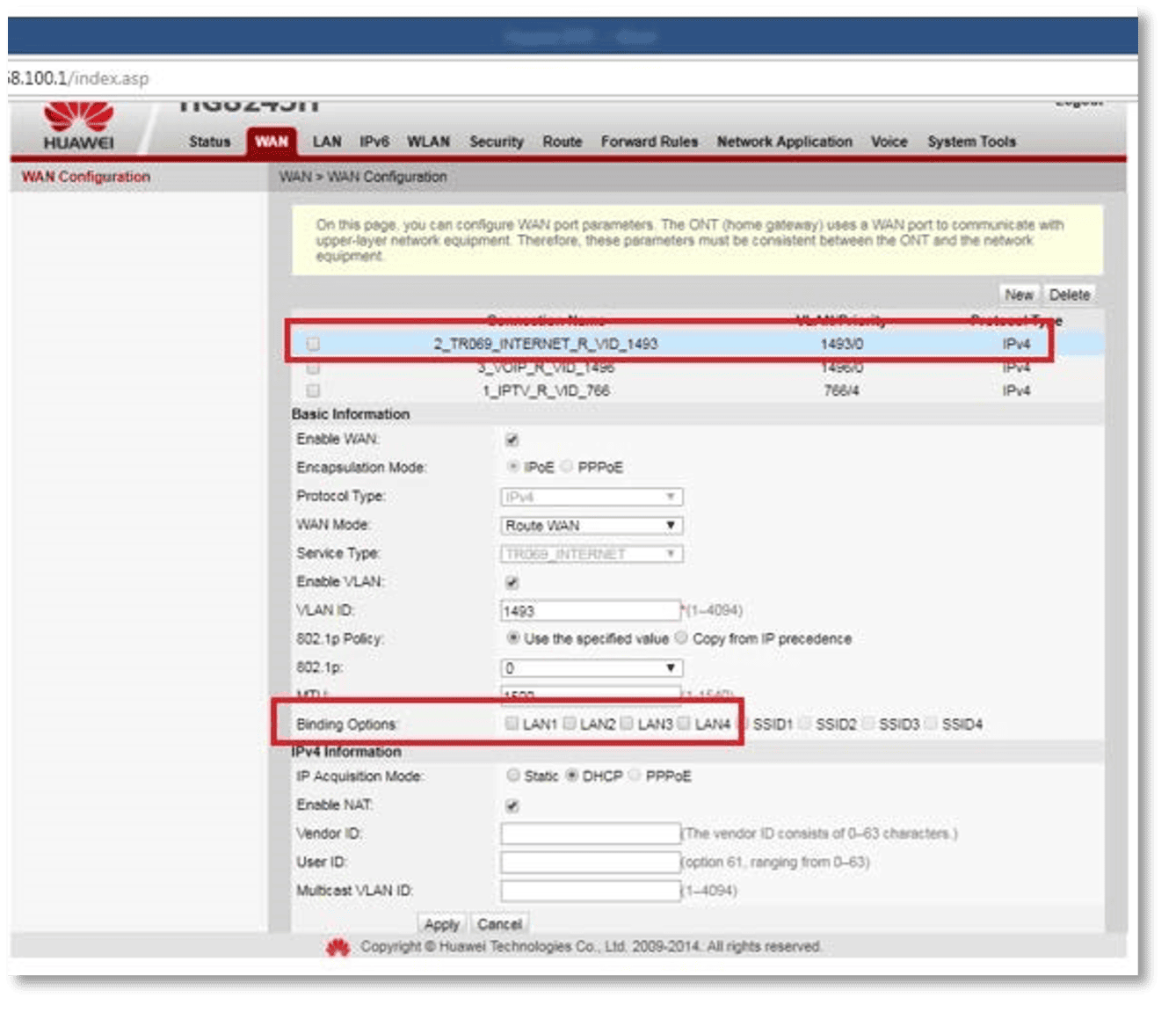Open the System Tools menu
This screenshot has height=1027, width=1176.
(971, 142)
